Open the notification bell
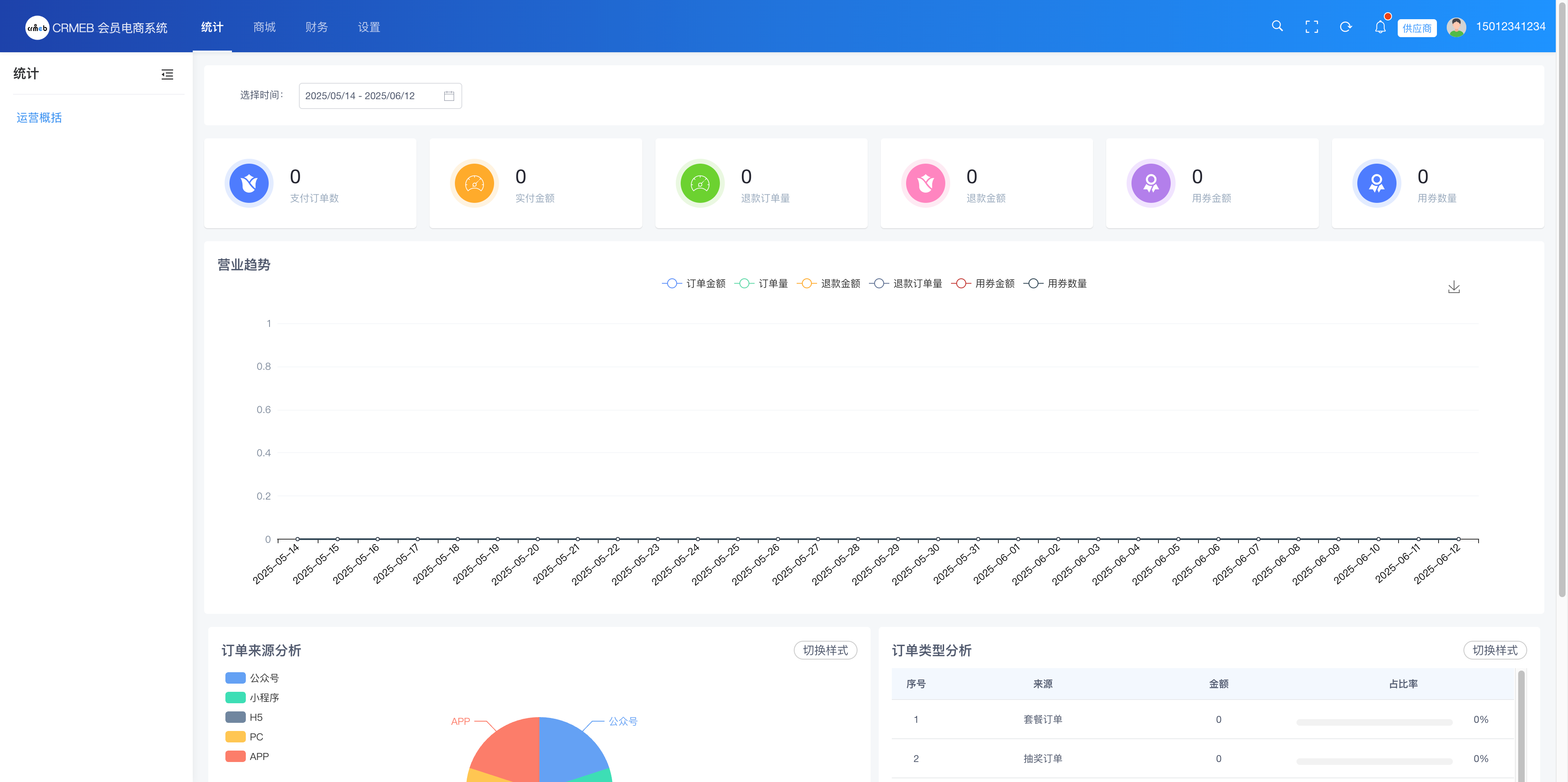Viewport: 1568px width, 782px height. pos(1380,27)
